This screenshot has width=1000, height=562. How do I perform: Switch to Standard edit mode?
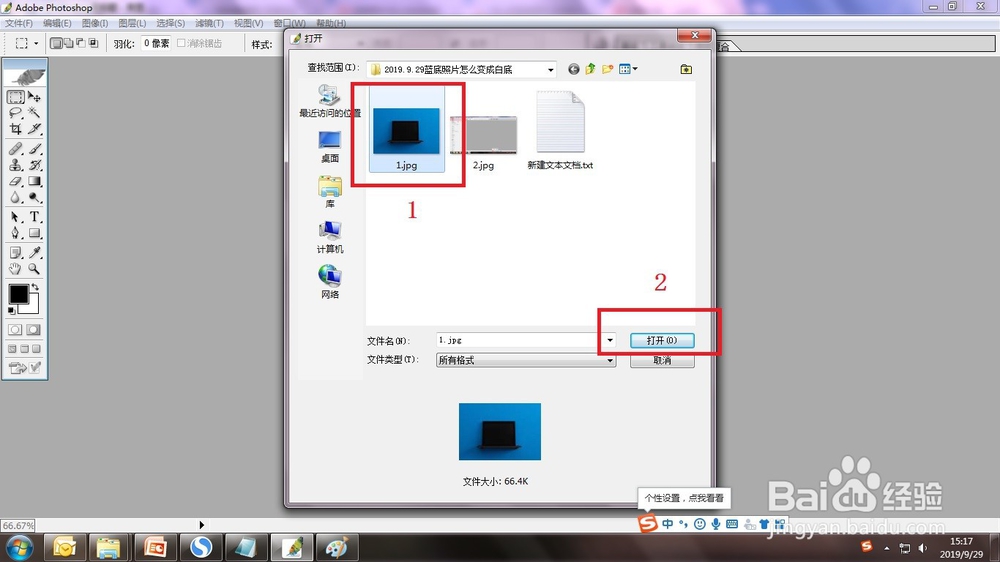coord(16,330)
